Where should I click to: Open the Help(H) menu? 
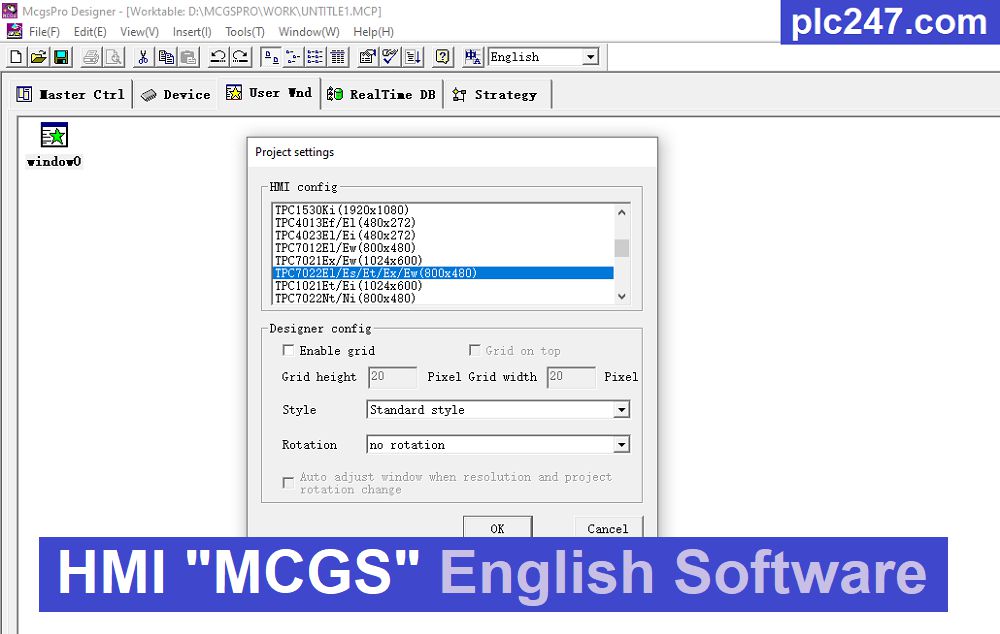pyautogui.click(x=373, y=32)
